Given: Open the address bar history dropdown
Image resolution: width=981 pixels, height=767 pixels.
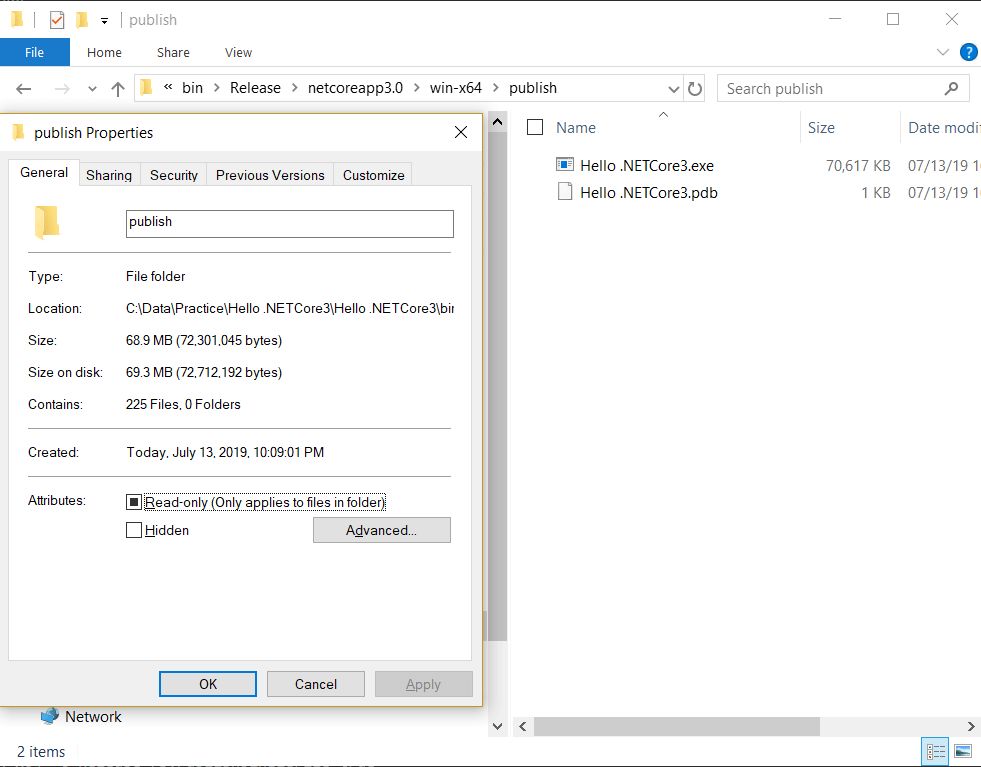Looking at the screenshot, I should click(674, 88).
